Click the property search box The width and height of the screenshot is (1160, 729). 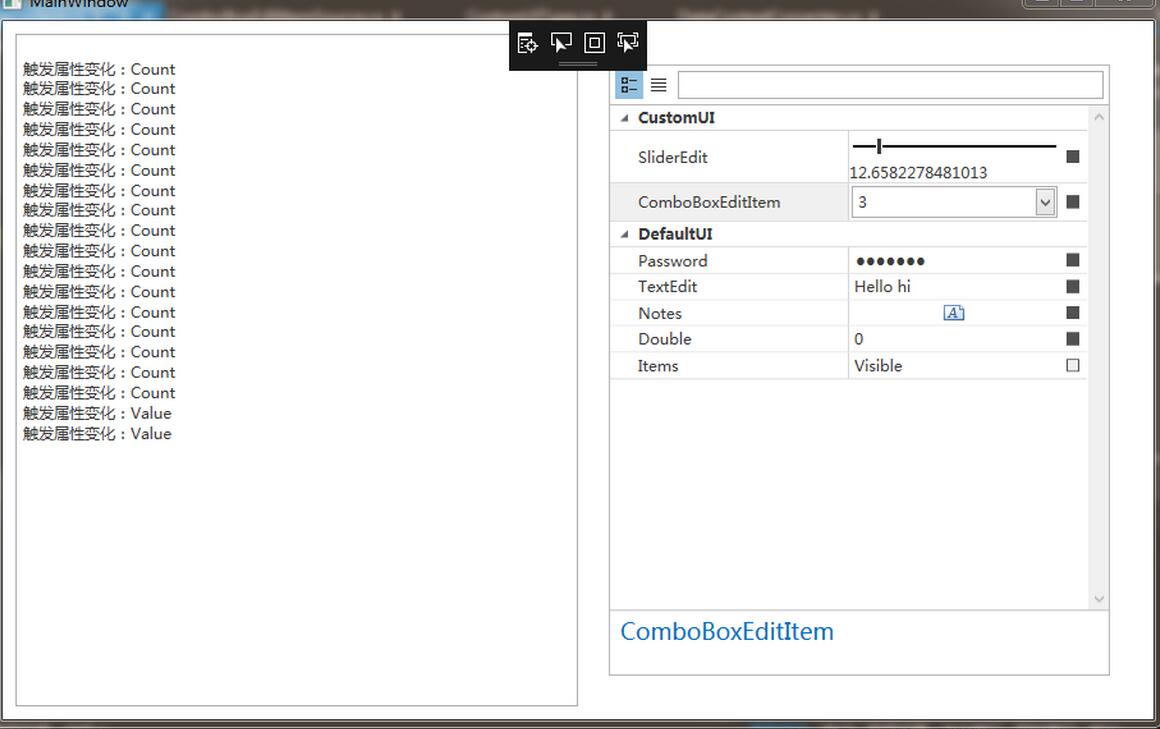[889, 85]
